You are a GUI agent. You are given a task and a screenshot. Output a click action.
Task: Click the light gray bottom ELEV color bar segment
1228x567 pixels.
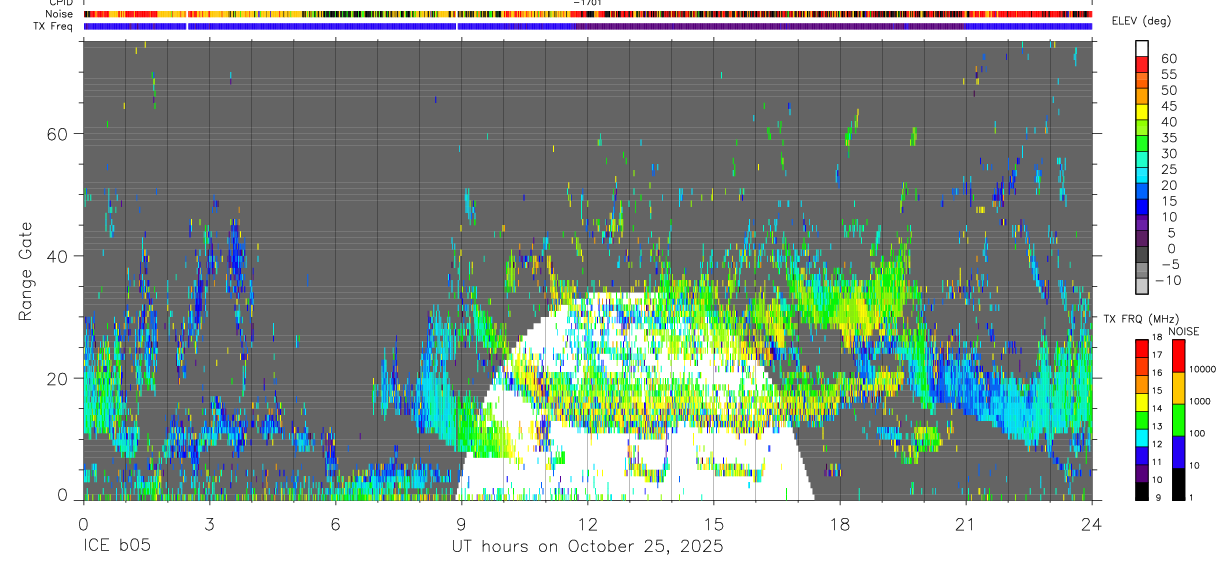point(1142,285)
